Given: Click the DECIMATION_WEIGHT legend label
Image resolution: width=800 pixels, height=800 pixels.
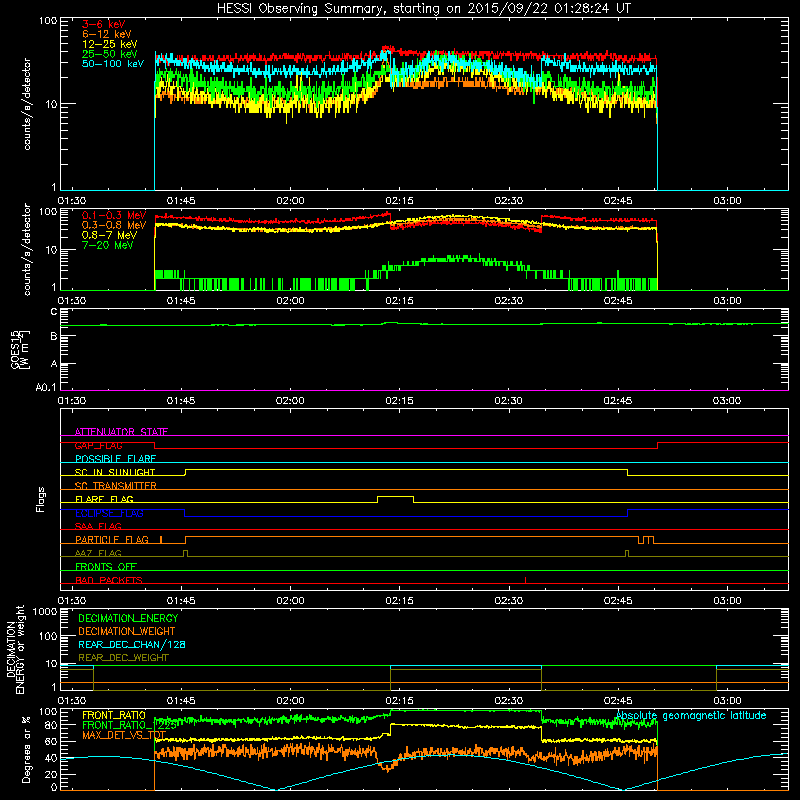Looking at the screenshot, I should click(127, 631).
